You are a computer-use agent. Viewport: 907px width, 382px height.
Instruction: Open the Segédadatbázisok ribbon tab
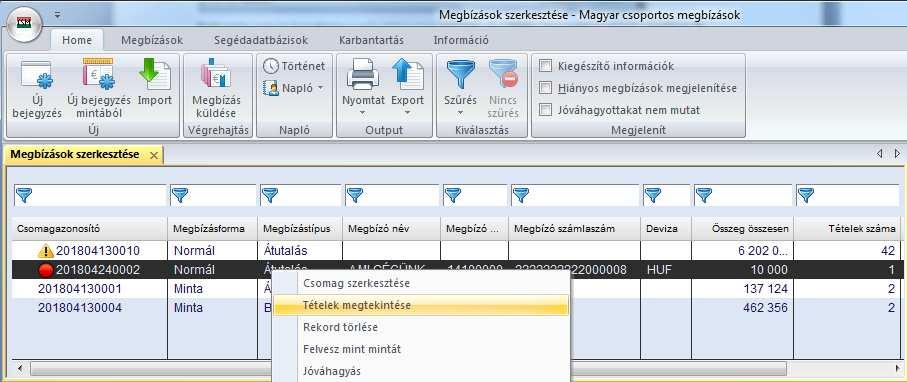click(261, 41)
